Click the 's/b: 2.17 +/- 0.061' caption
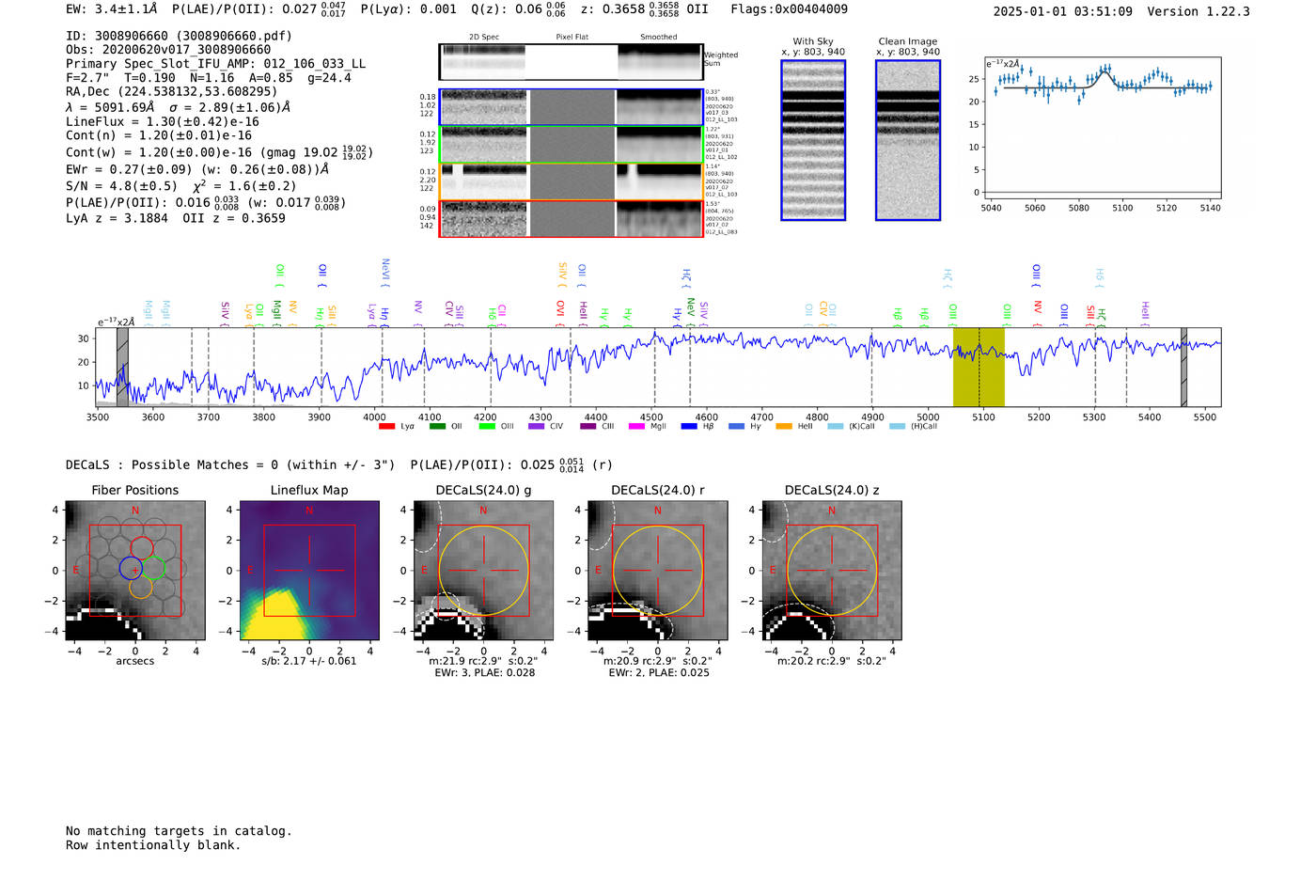Image resolution: width=1316 pixels, height=896 pixels. pyautogui.click(x=309, y=661)
